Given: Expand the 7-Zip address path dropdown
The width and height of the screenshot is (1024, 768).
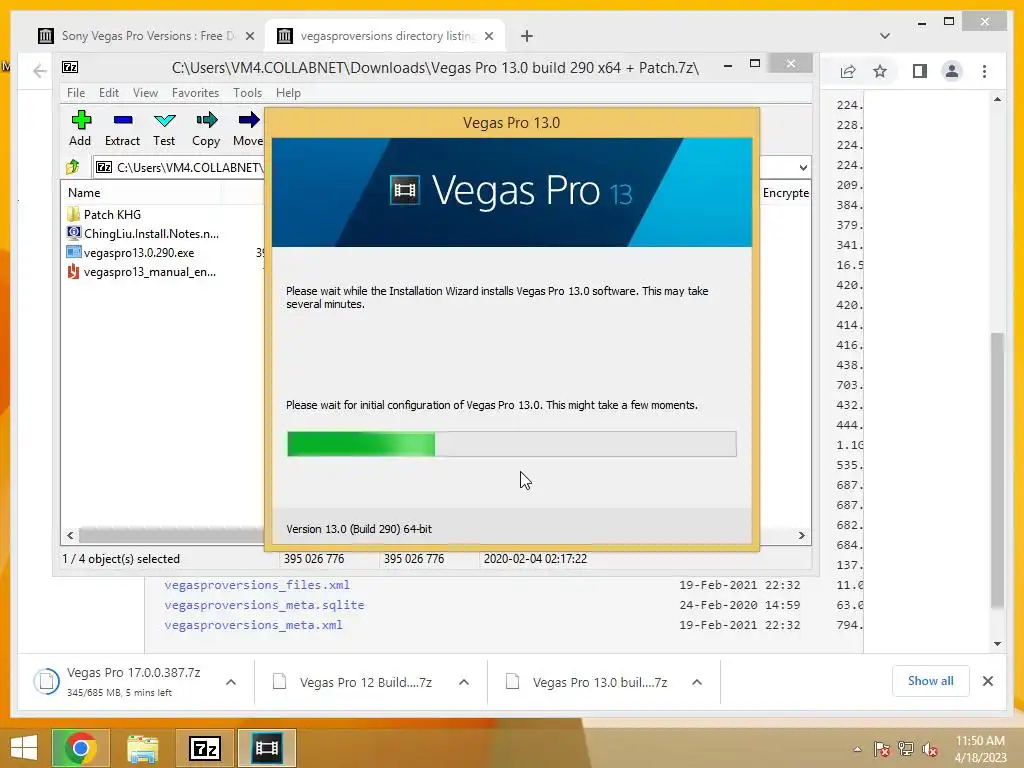Looking at the screenshot, I should pyautogui.click(x=803, y=168).
